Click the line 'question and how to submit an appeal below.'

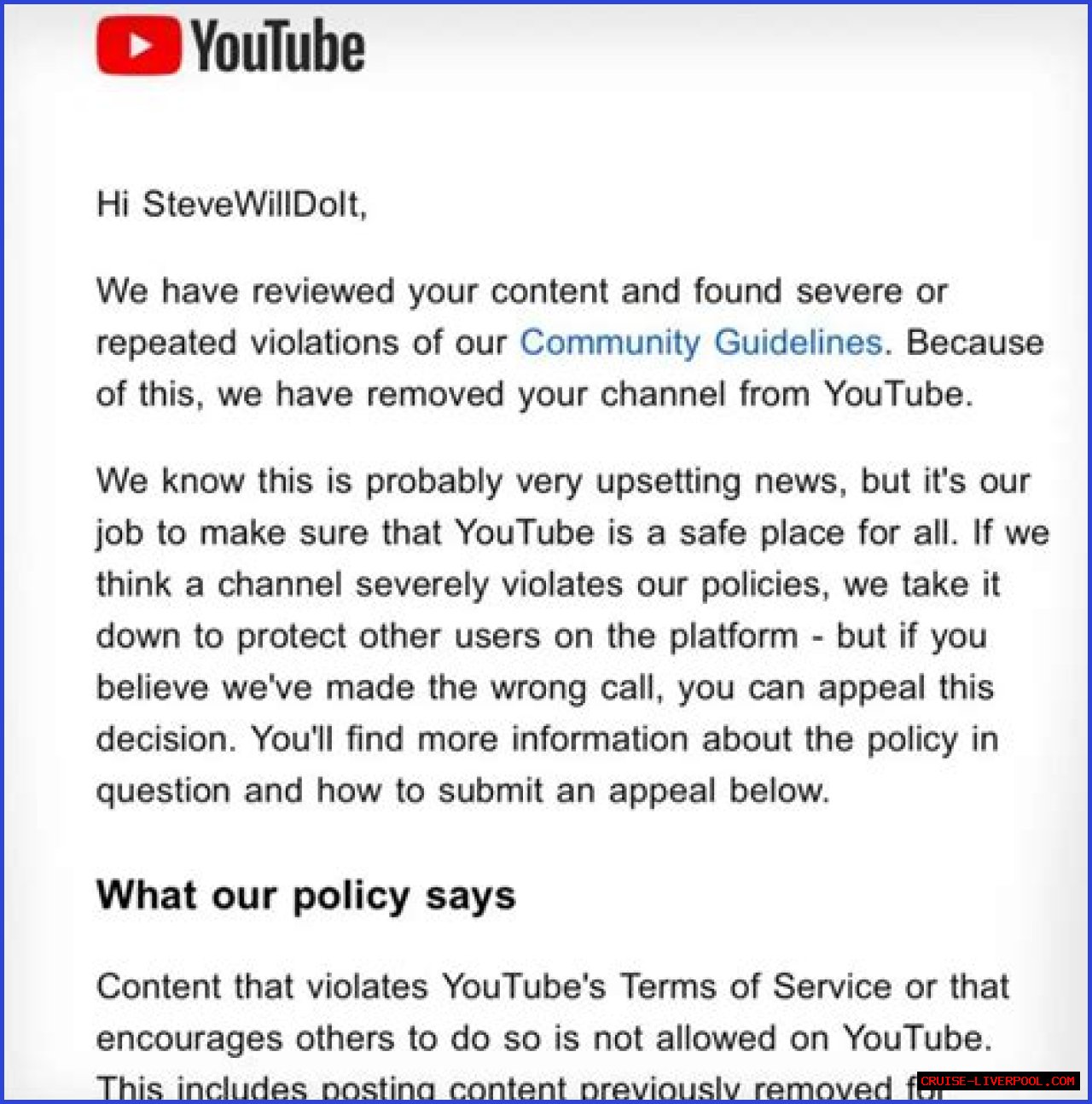(x=462, y=791)
